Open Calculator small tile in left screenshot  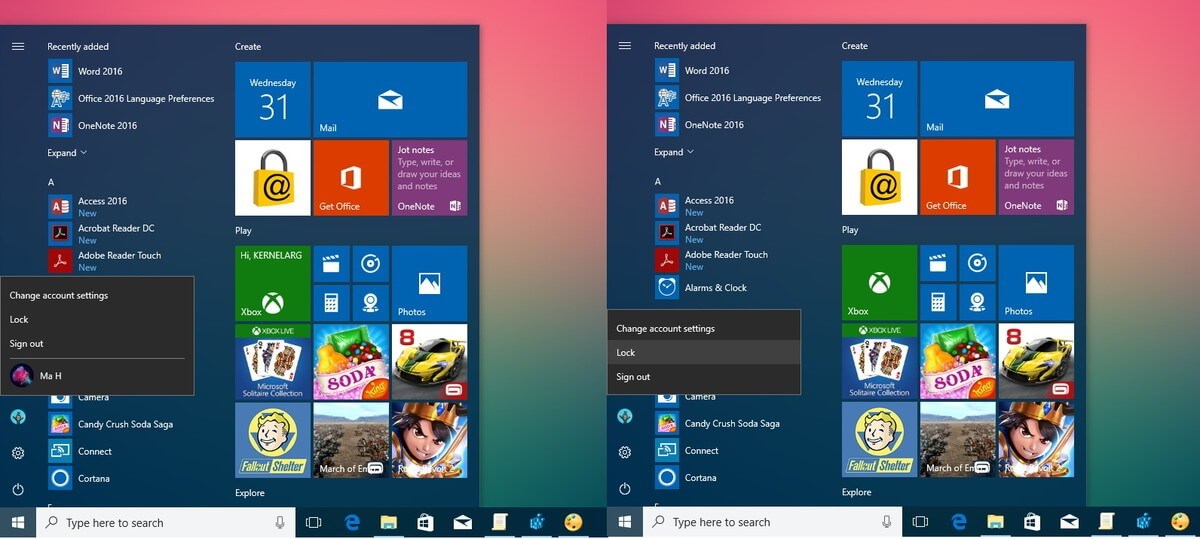tap(331, 302)
